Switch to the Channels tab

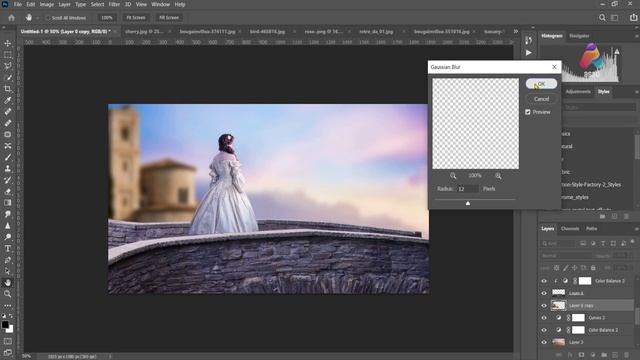click(x=570, y=229)
